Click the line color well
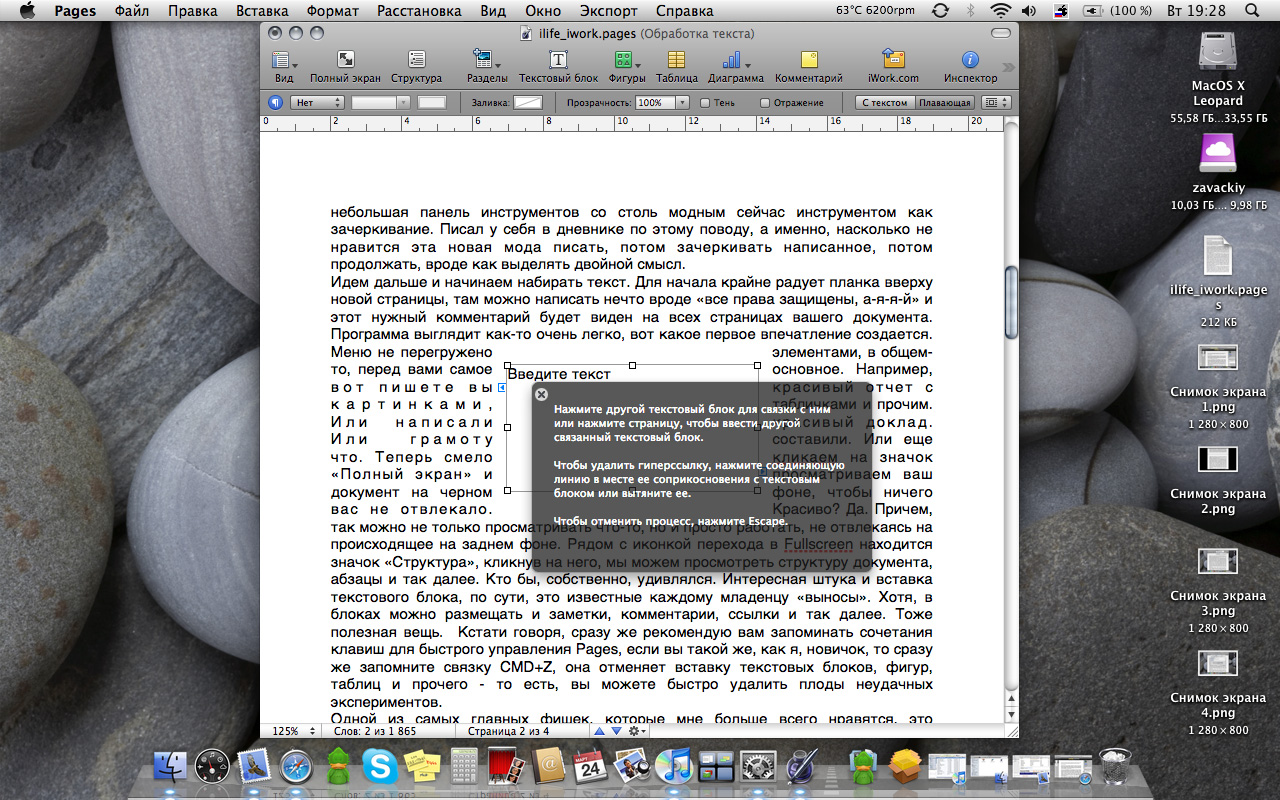The image size is (1280, 800). tap(432, 102)
